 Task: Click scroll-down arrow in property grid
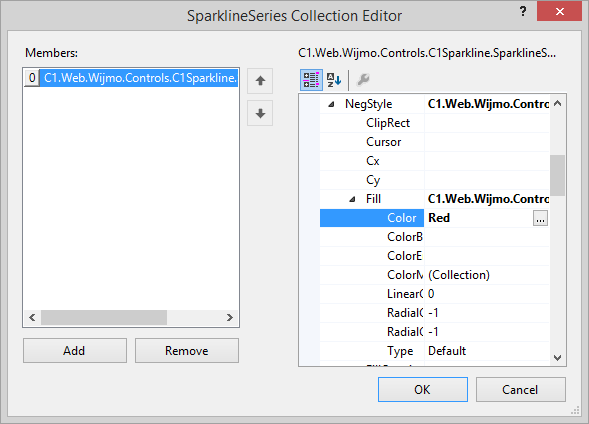(x=558, y=358)
